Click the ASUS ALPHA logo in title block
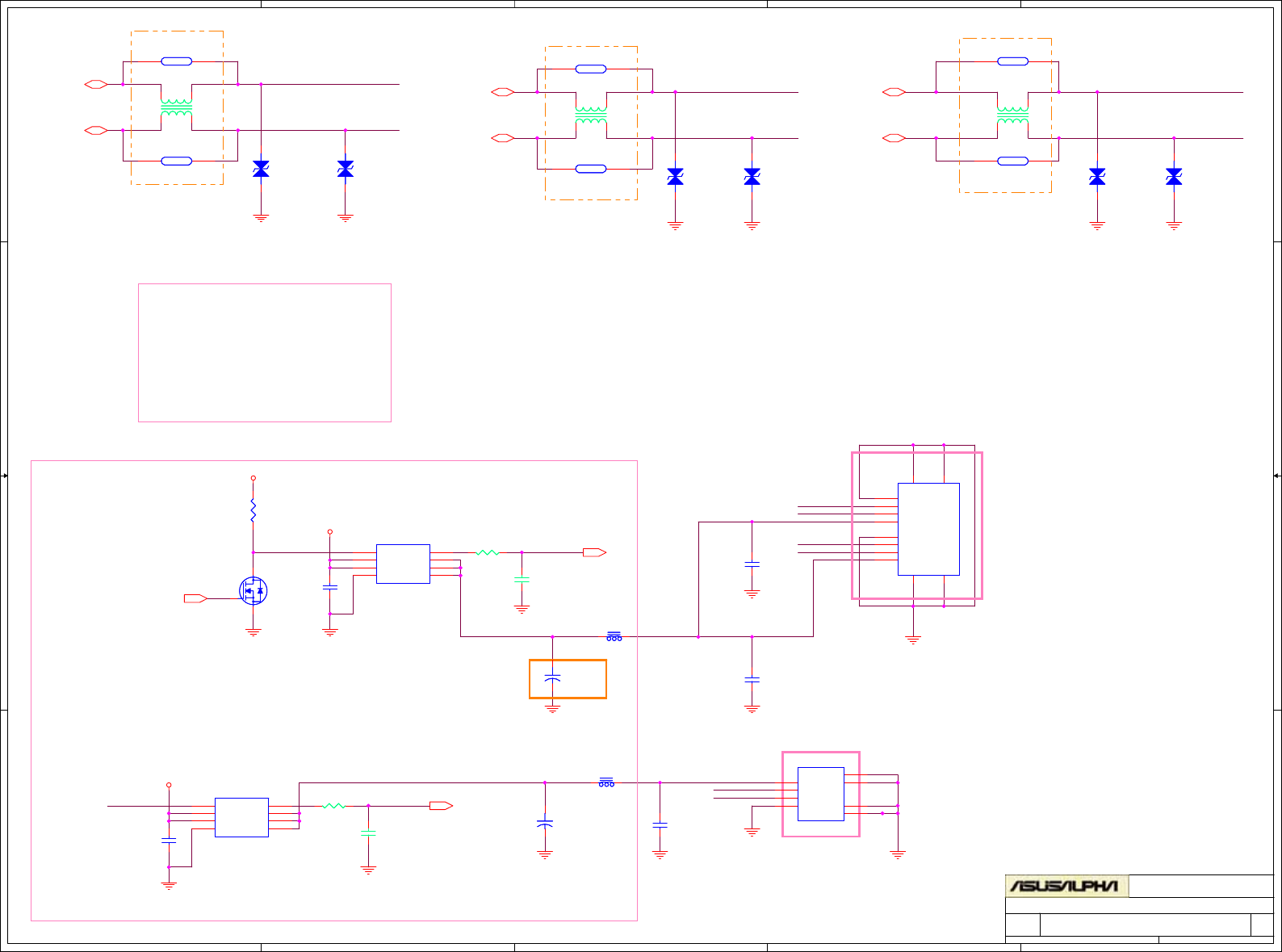This screenshot has width=1282, height=952. [1066, 886]
